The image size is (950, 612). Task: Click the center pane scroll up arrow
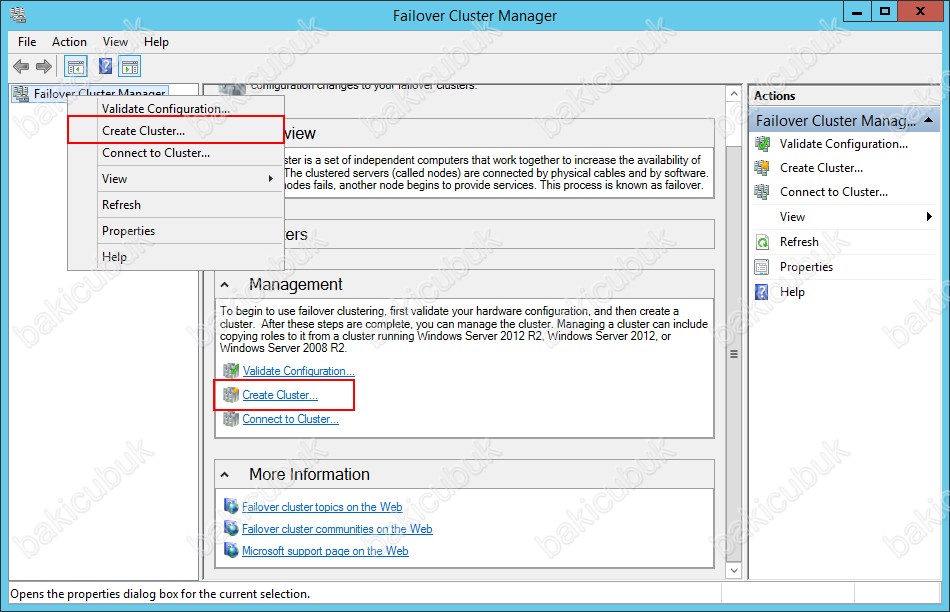point(734,93)
